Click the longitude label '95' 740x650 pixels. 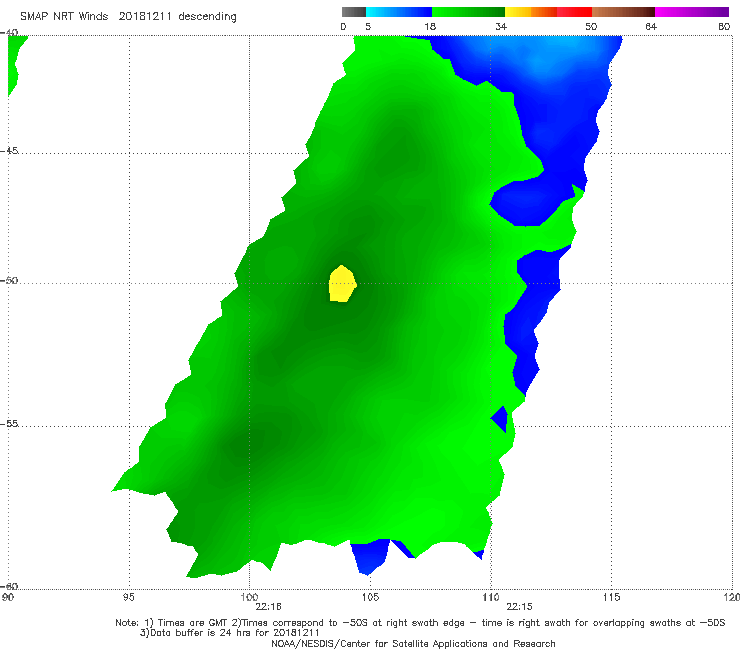pyautogui.click(x=128, y=598)
